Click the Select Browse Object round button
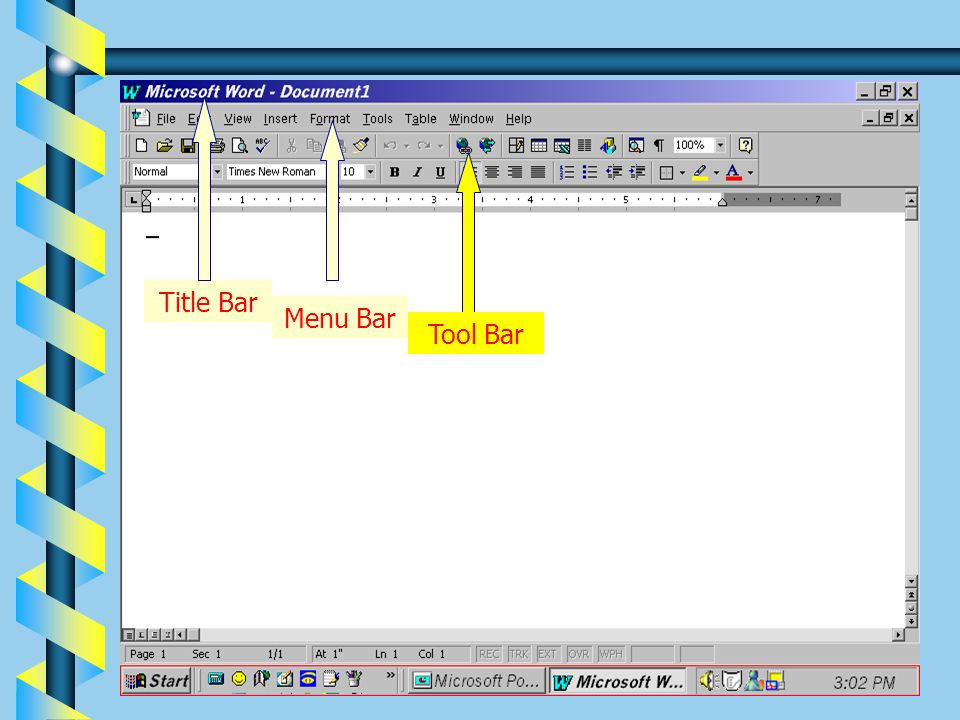This screenshot has height=720, width=960. (x=911, y=608)
